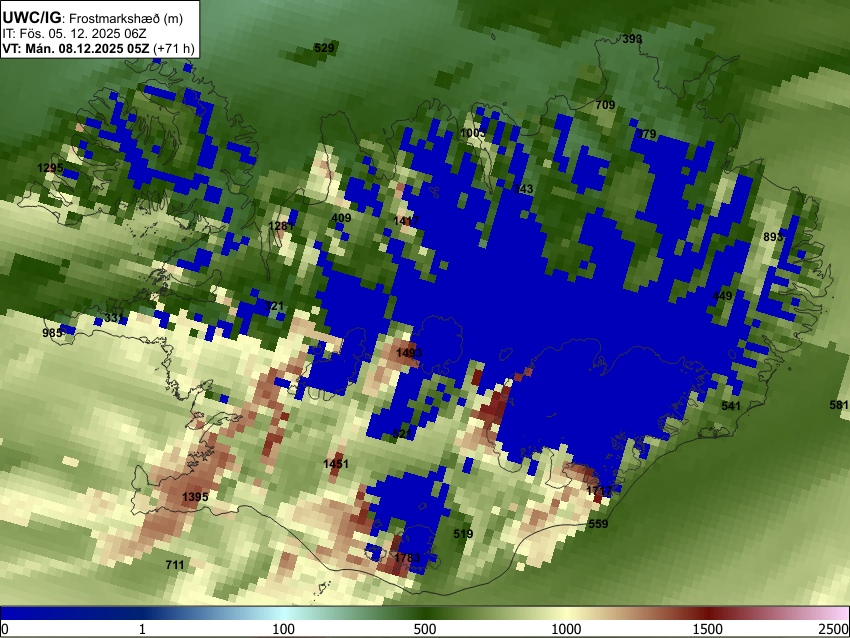Viewport: 850px width, 638px height.
Task: Click the map value 1783
Action: click(407, 558)
